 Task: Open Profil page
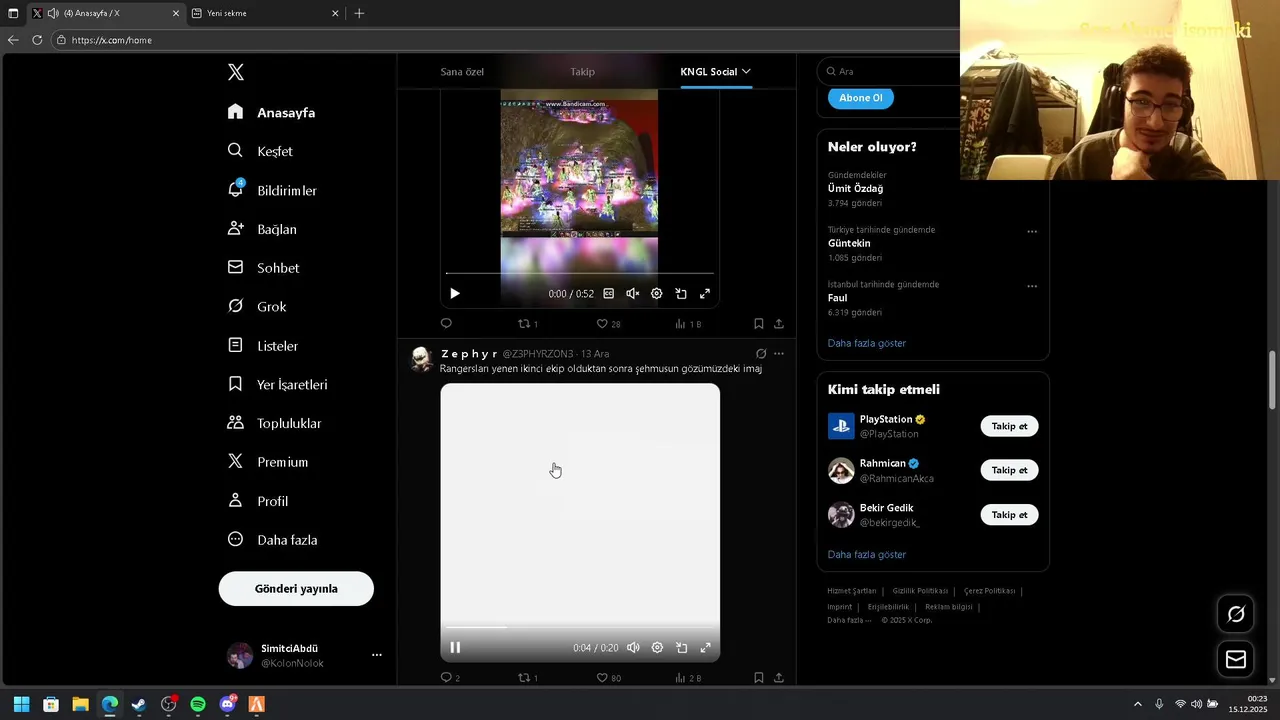click(257, 501)
